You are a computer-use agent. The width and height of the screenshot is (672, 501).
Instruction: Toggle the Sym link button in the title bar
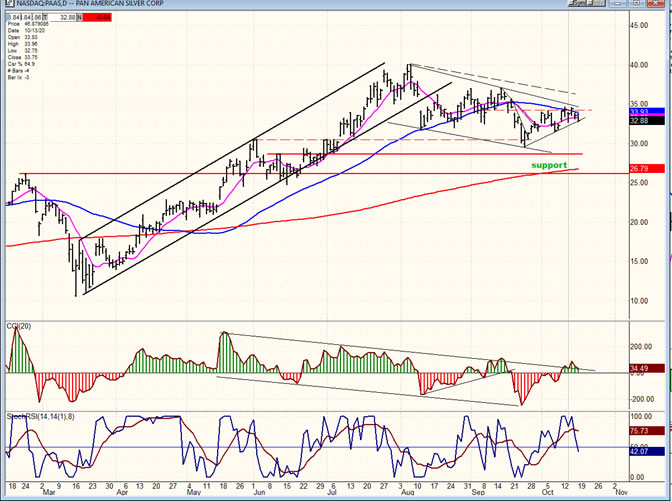578,3
